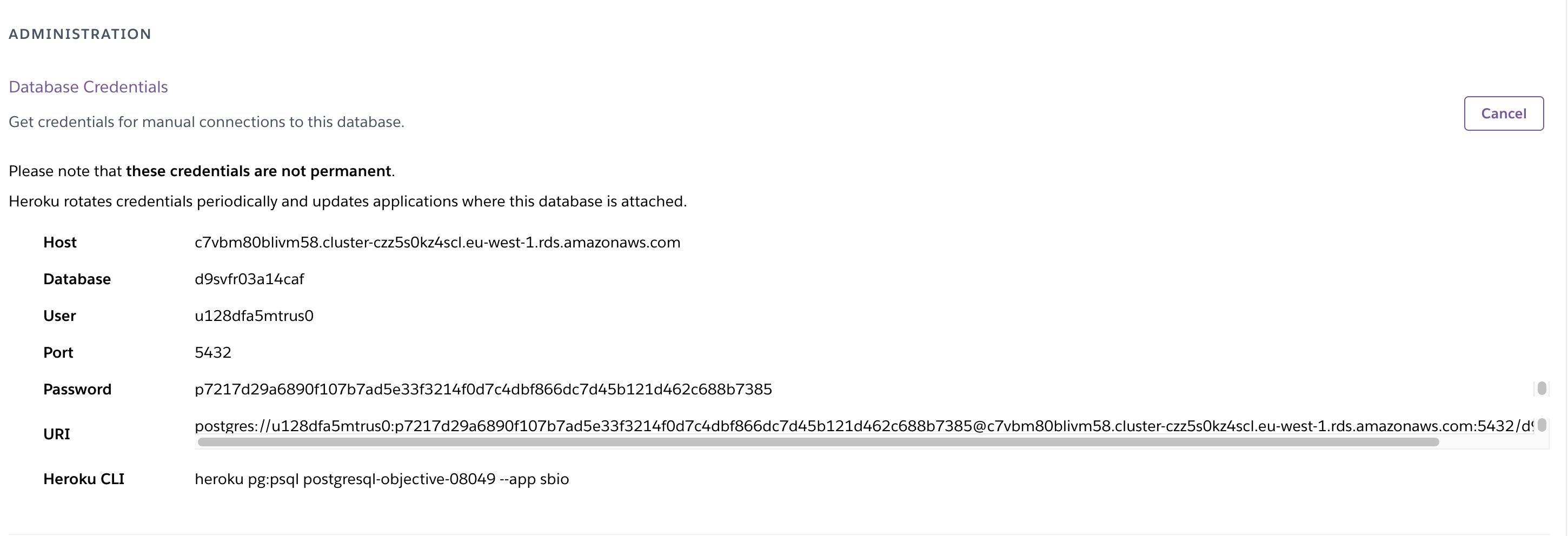
Task: Click the horizontal scrollbar under the URI field
Action: [x=852, y=443]
